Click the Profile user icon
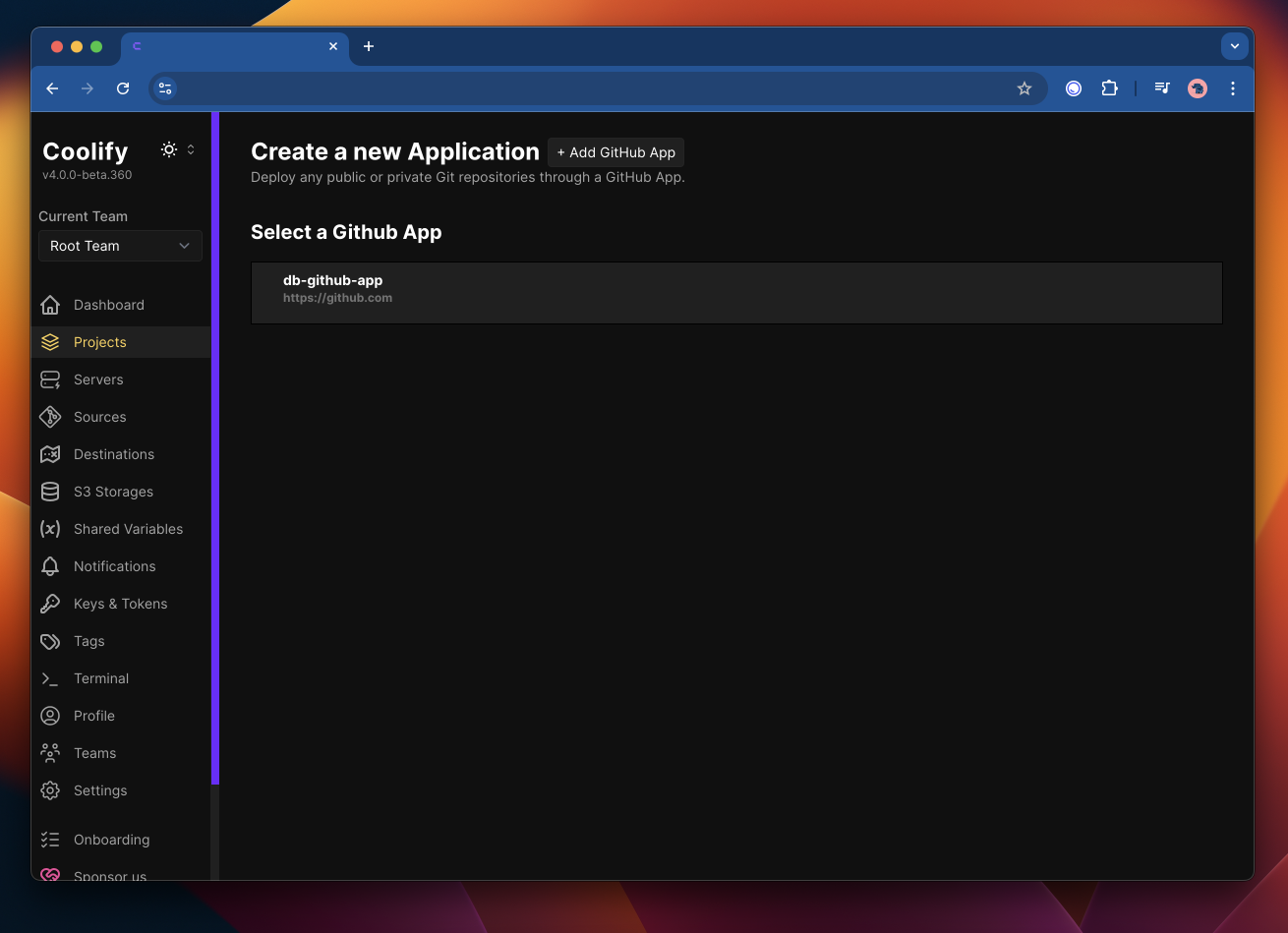1288x933 pixels. (50, 716)
